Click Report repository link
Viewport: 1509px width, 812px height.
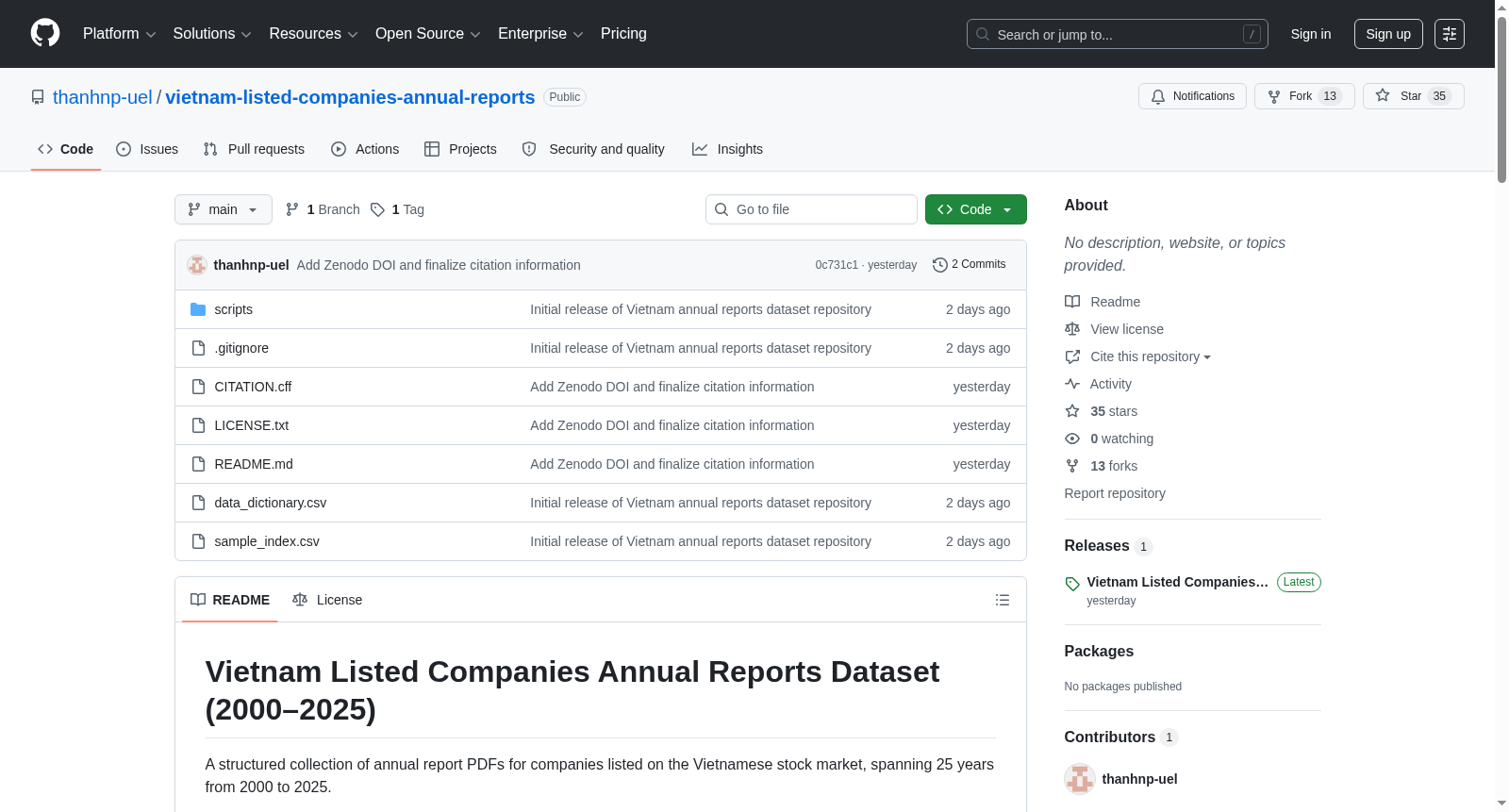point(1115,493)
